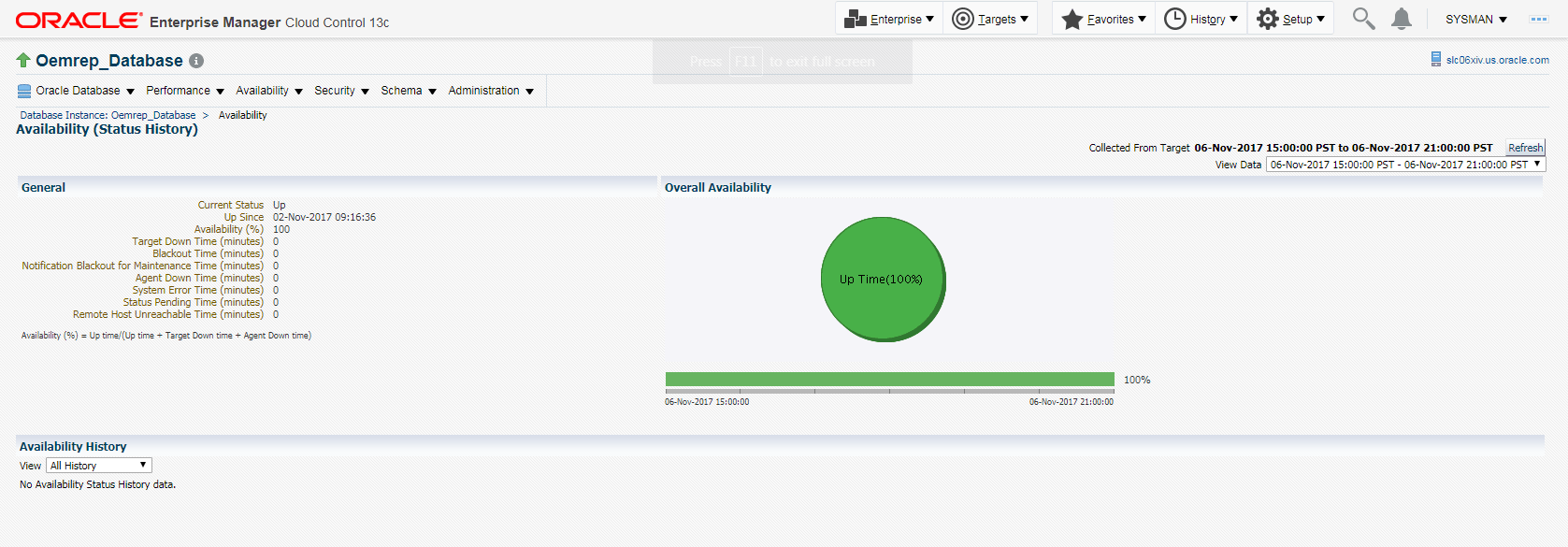The width and height of the screenshot is (1568, 547).
Task: Open the notifications bell icon
Action: 1401,19
